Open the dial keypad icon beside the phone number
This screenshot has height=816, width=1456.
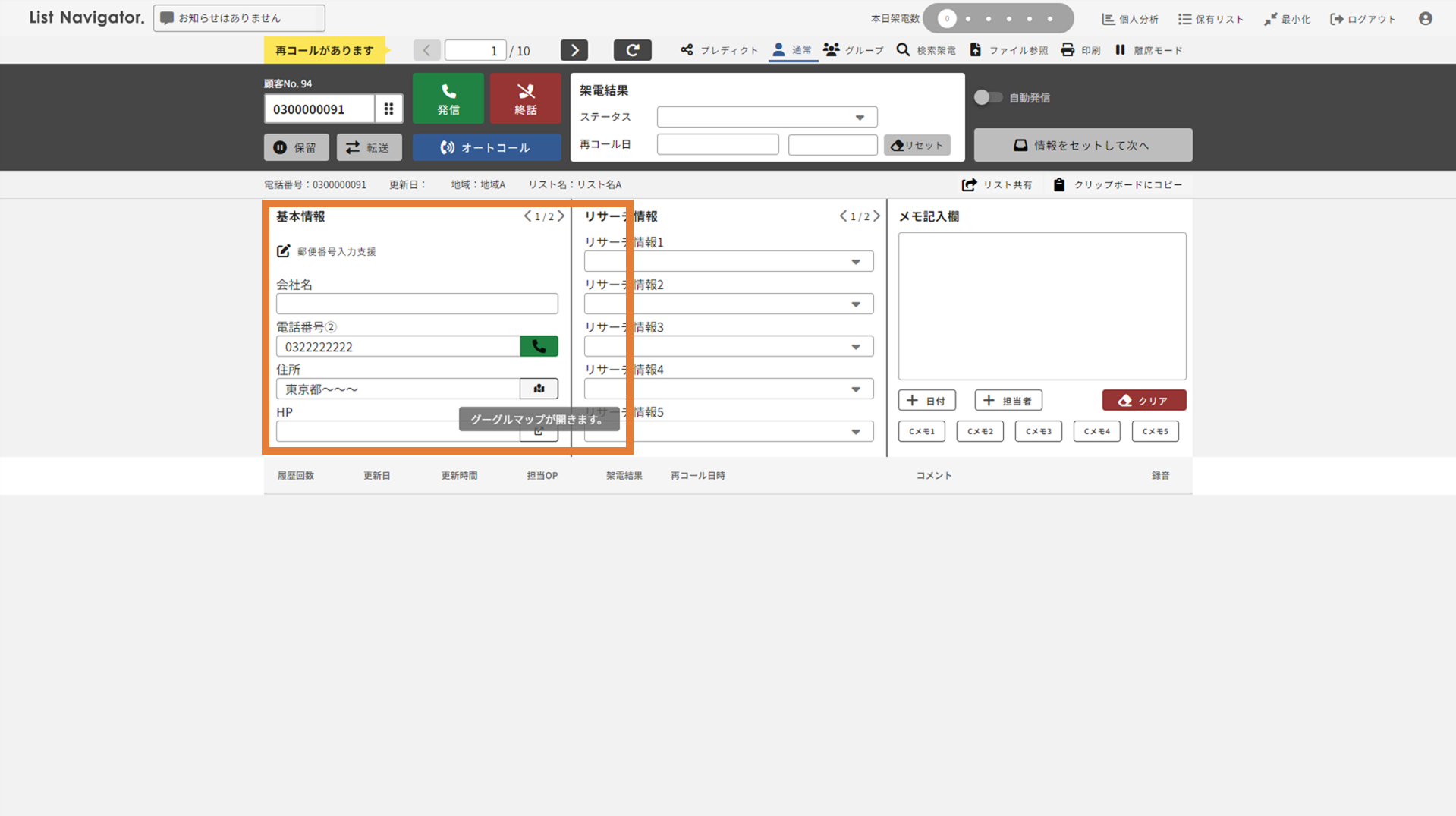click(x=388, y=109)
